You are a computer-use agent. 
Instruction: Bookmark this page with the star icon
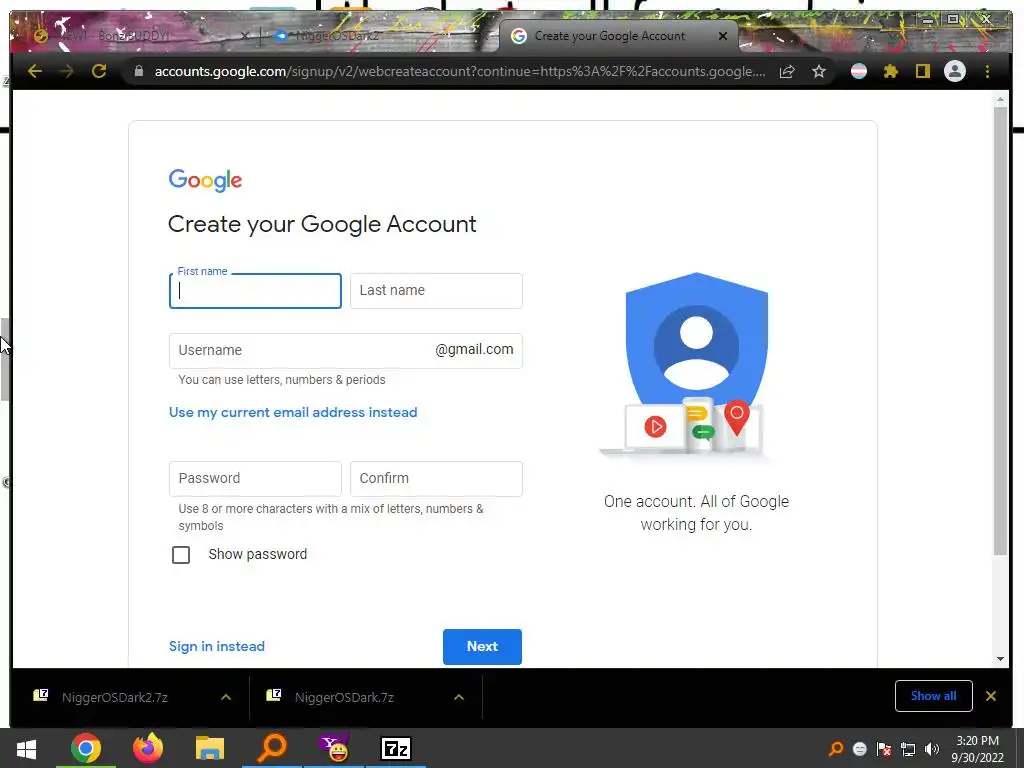[x=819, y=71]
